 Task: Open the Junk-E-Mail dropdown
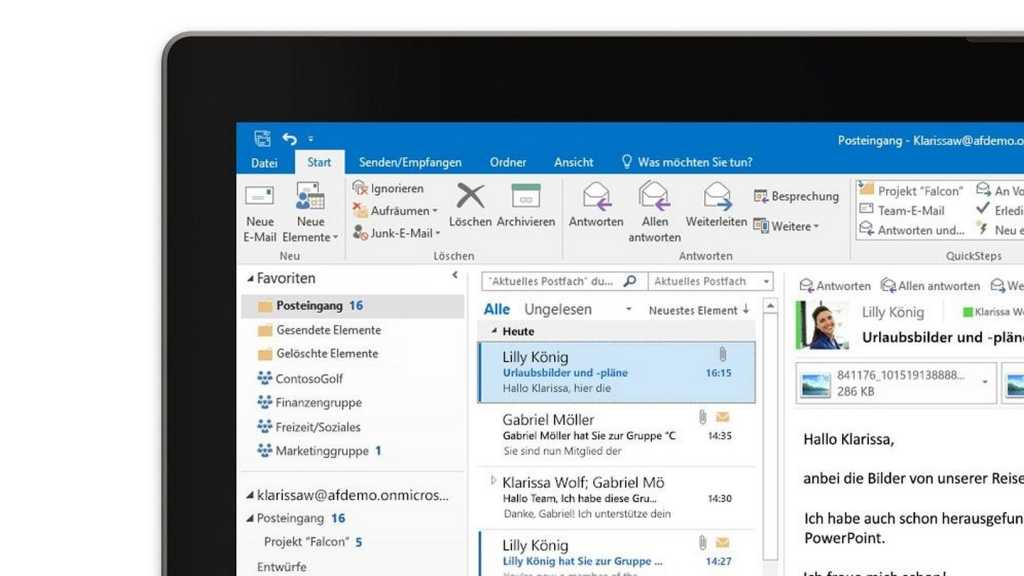(396, 232)
